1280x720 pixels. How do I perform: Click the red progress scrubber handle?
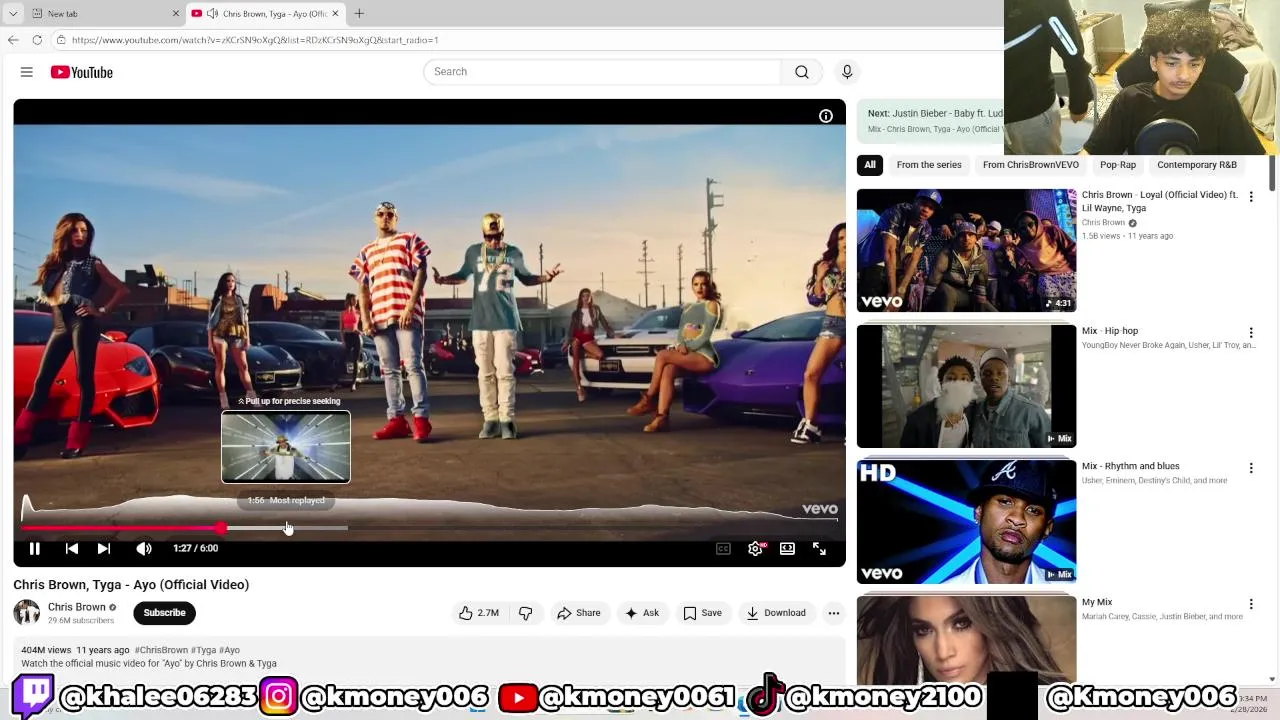click(220, 527)
